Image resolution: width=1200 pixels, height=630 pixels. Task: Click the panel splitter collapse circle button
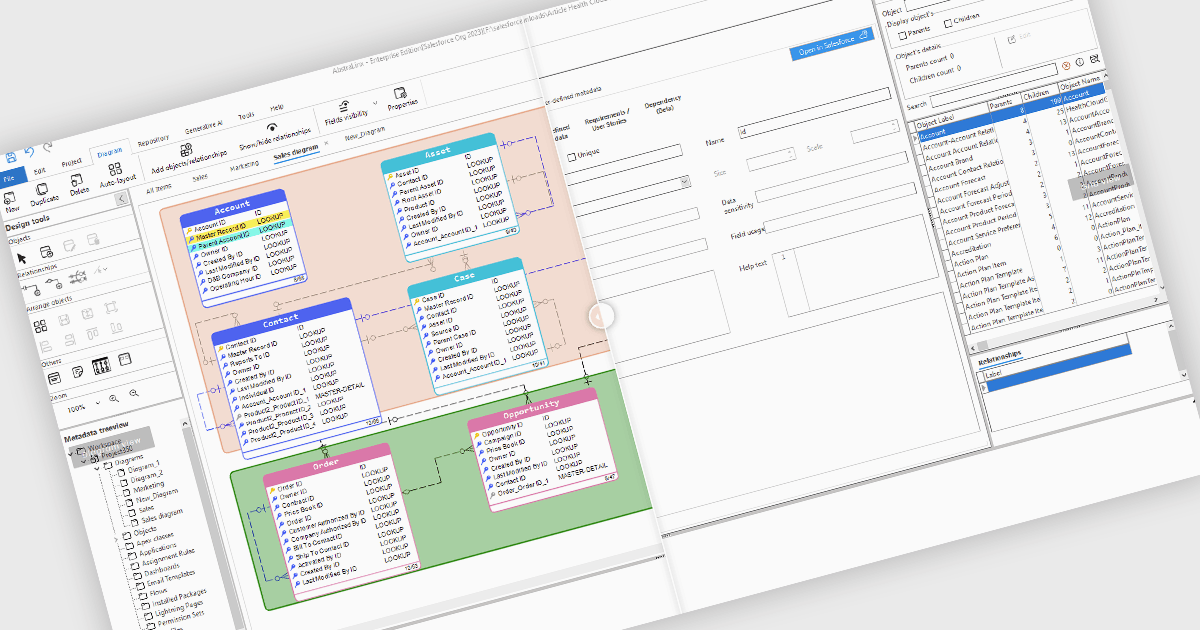coord(600,316)
